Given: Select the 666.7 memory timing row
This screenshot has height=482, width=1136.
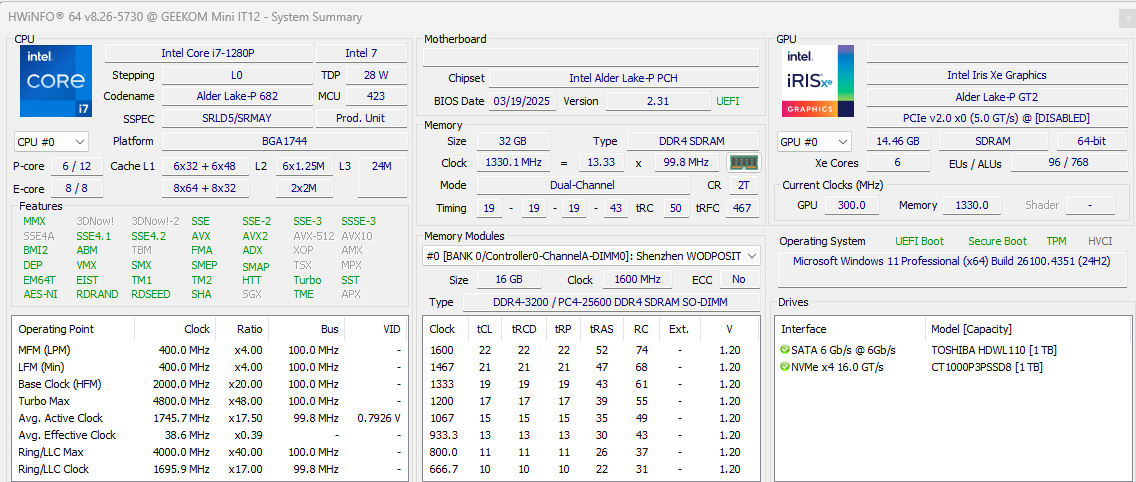Looking at the screenshot, I should pos(591,469).
